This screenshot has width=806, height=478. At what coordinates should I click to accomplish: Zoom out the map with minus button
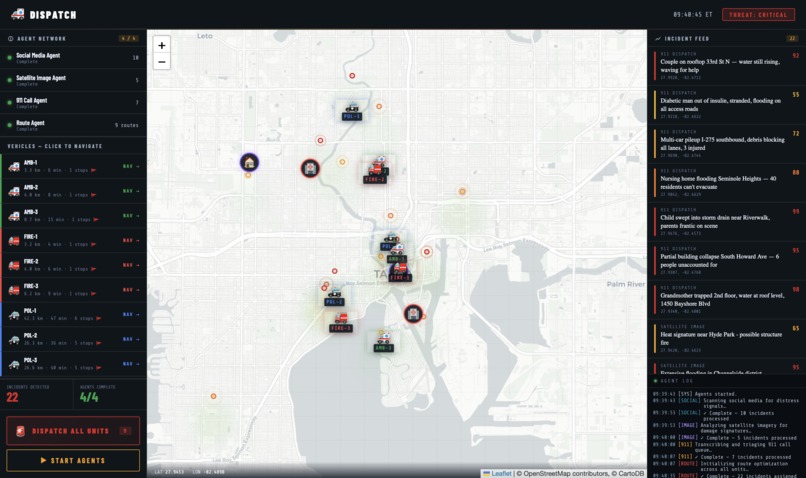tap(161, 62)
